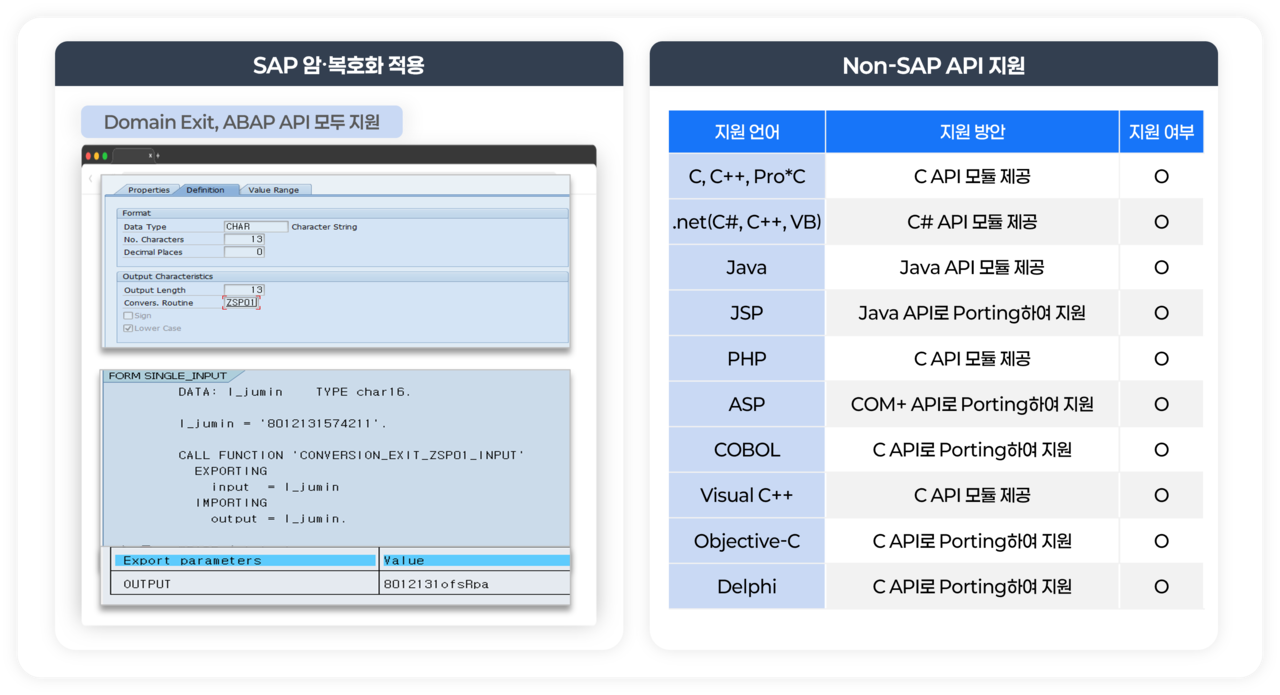Click 'C API로 Porting하여 지원' in Delphi row
This screenshot has width=1280, height=695.
point(972,586)
